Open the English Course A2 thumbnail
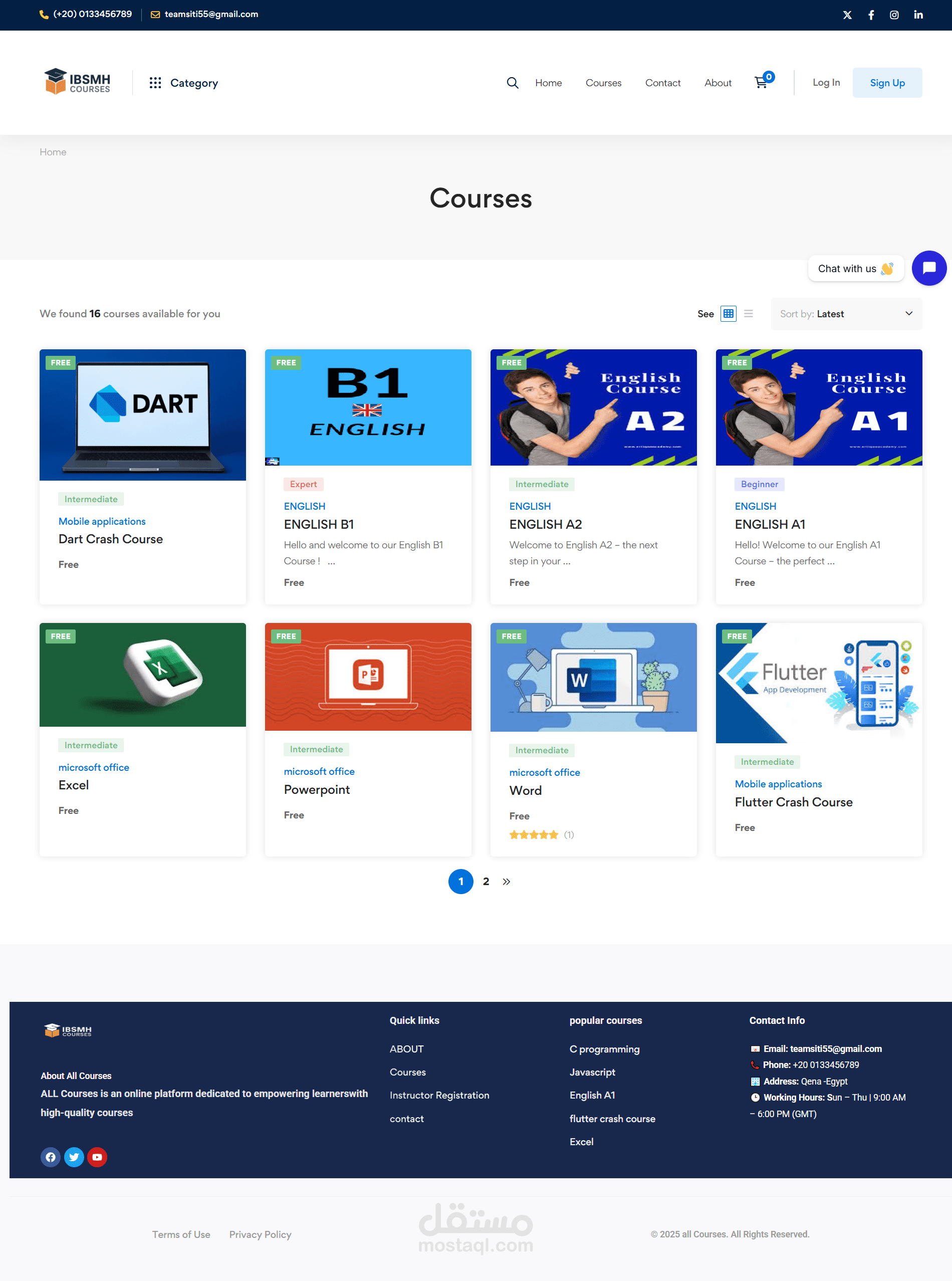 coord(594,407)
